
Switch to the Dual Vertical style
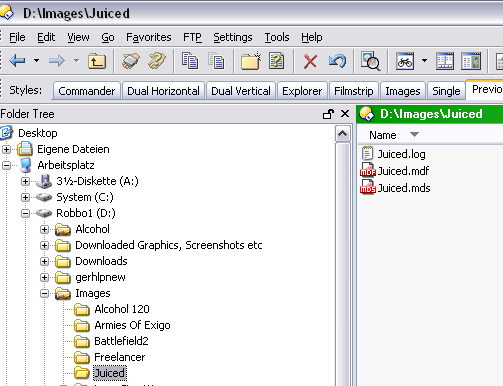(x=241, y=91)
